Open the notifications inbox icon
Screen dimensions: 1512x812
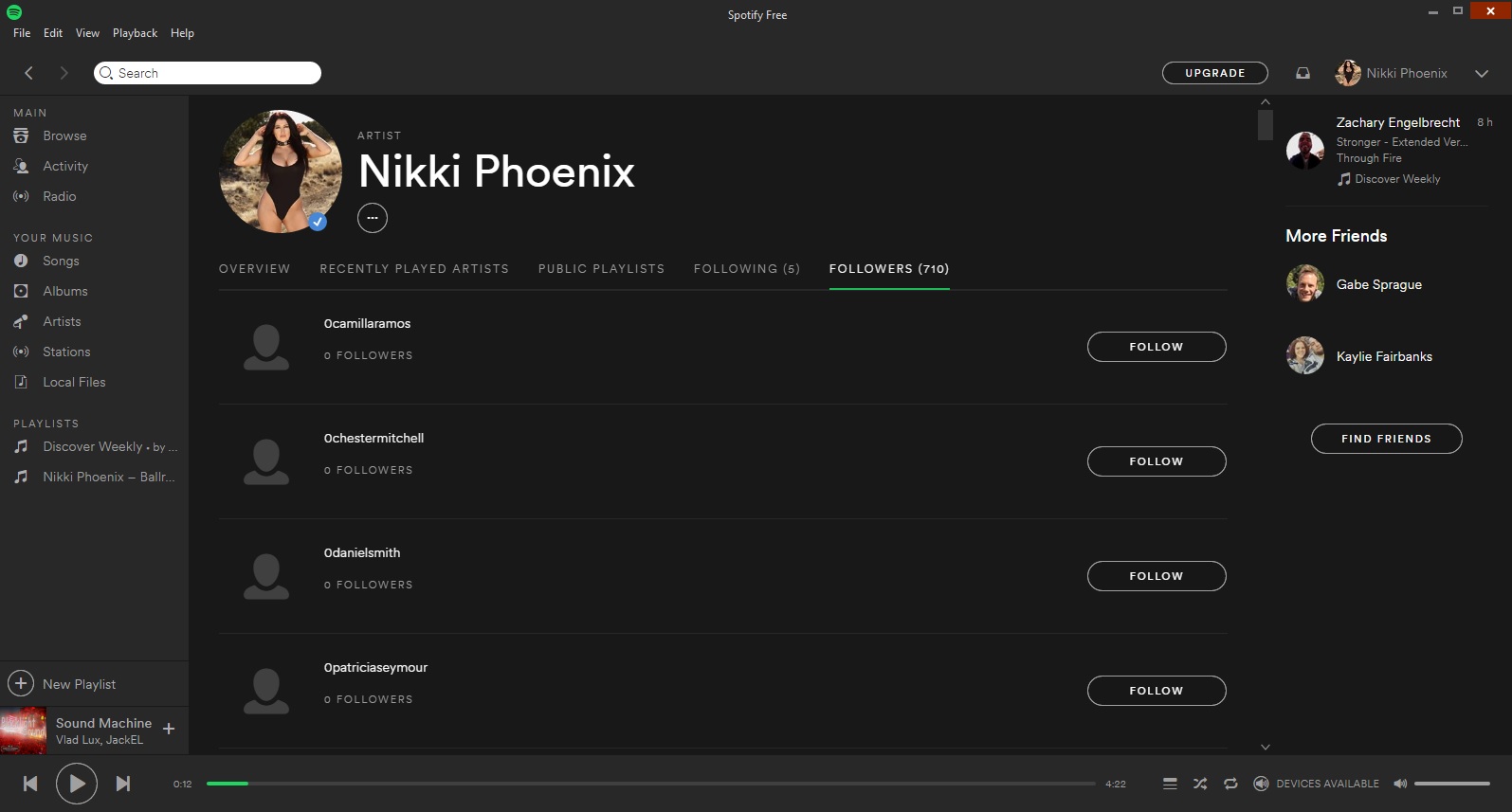[x=1303, y=73]
